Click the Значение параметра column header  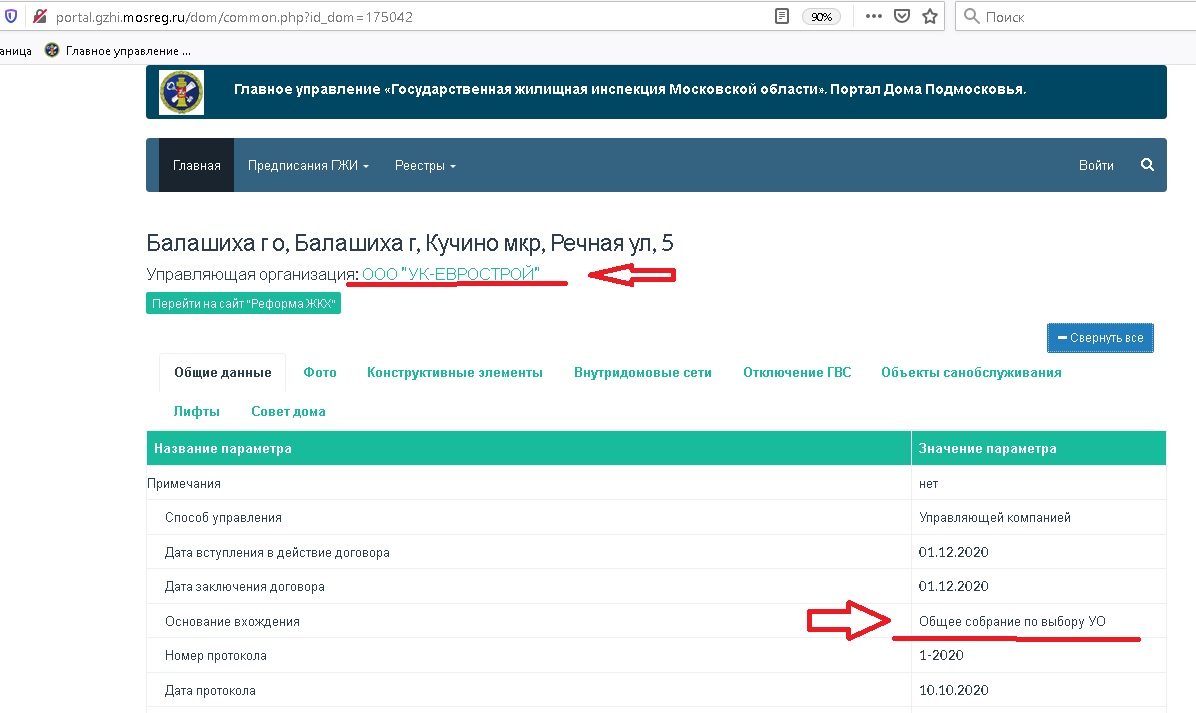point(1039,448)
